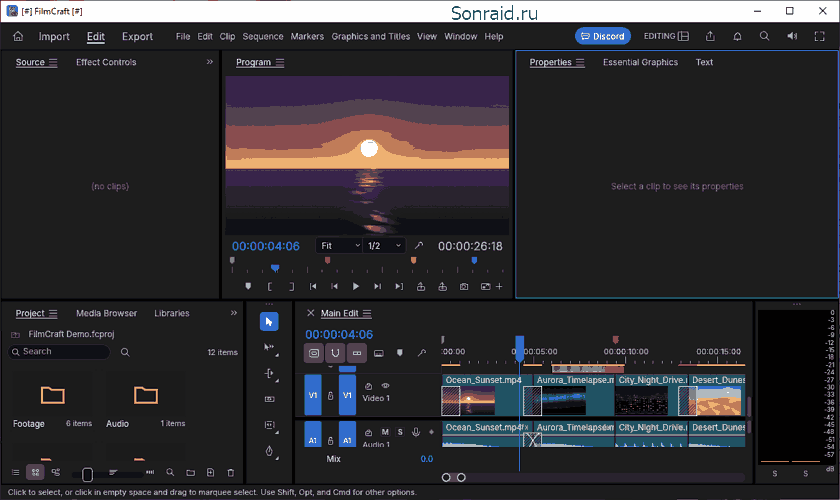The image size is (840, 500).
Task: Open timeline display settings wrench
Action: tap(422, 353)
